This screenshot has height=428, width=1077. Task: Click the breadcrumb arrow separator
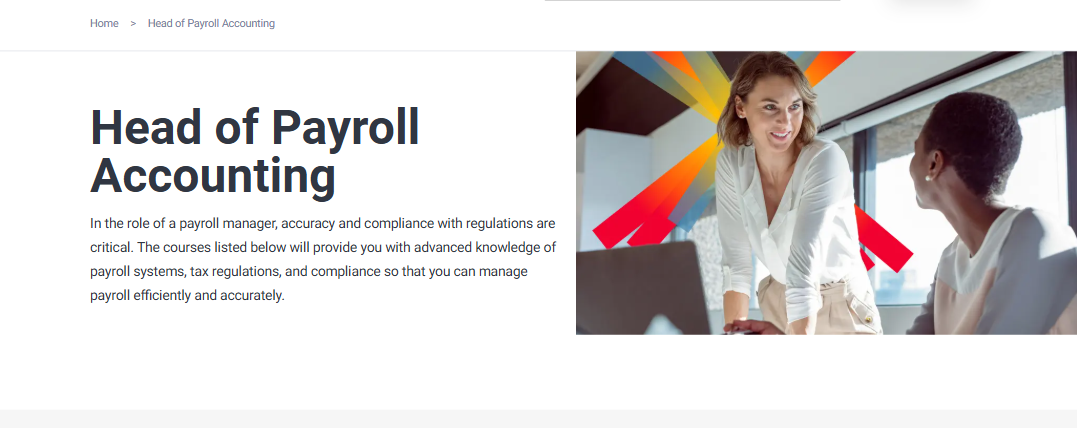133,23
